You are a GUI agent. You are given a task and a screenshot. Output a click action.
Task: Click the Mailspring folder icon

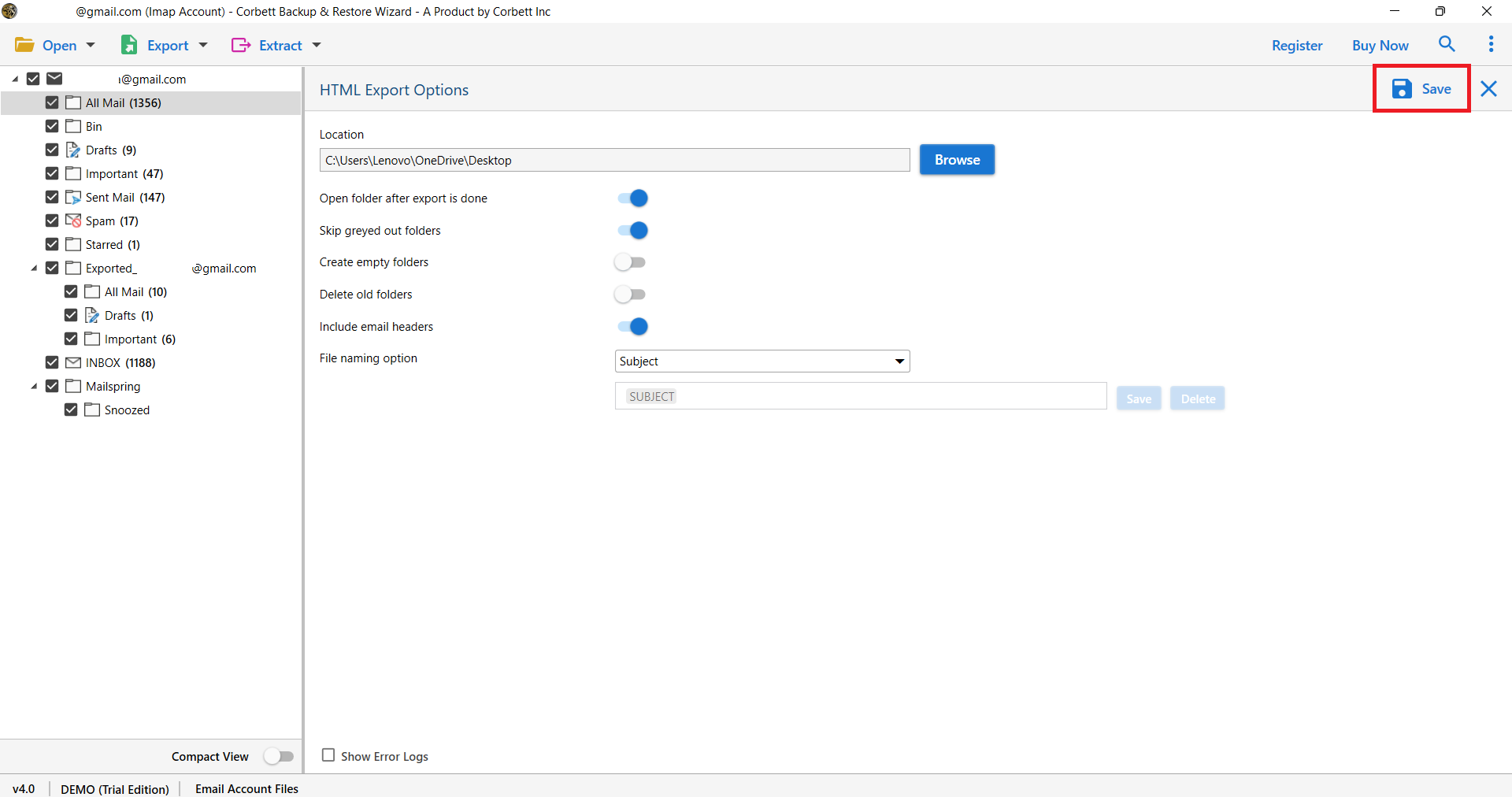coord(73,386)
